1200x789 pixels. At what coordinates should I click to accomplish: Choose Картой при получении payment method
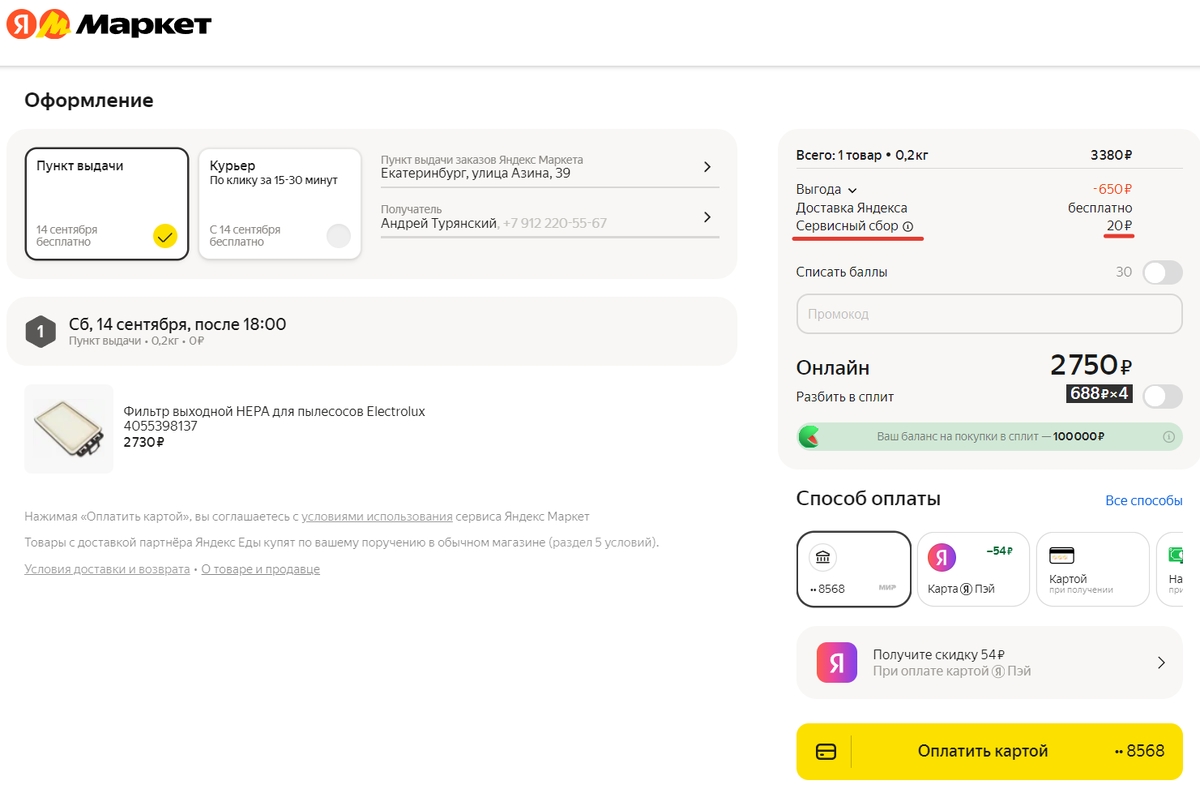pyautogui.click(x=1093, y=569)
